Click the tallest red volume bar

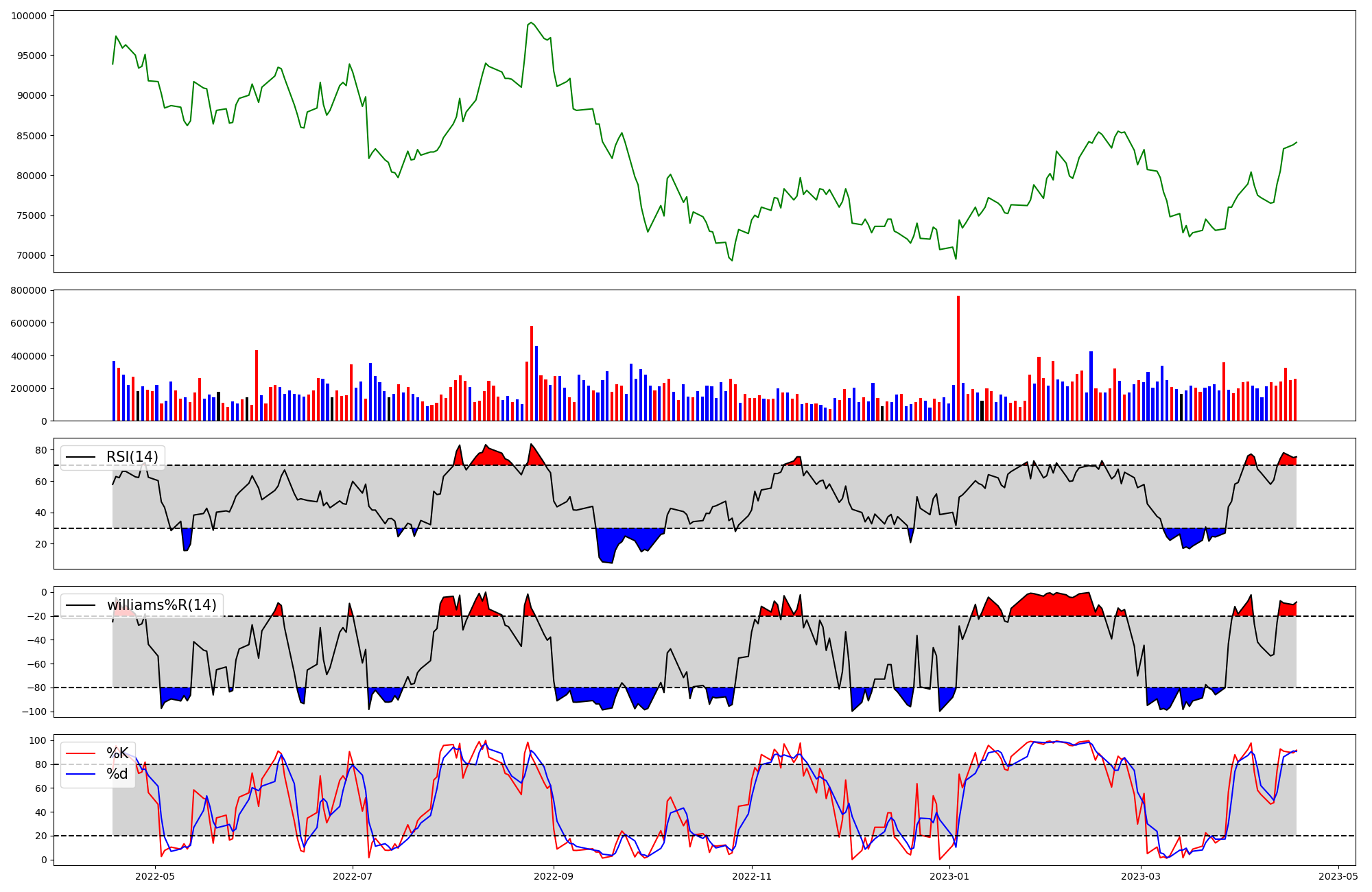pos(958,357)
